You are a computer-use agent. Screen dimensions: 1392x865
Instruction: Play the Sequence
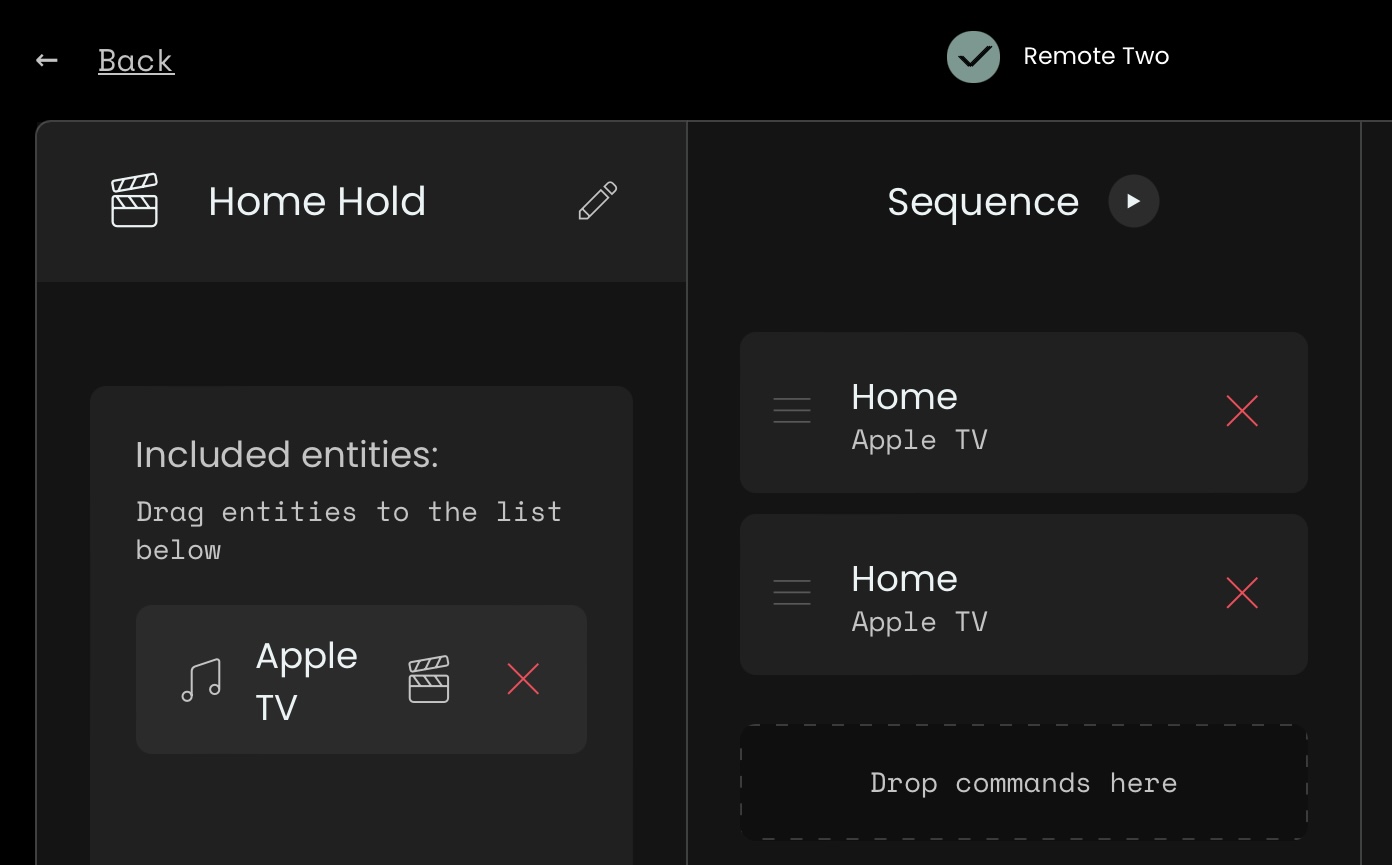[1134, 201]
